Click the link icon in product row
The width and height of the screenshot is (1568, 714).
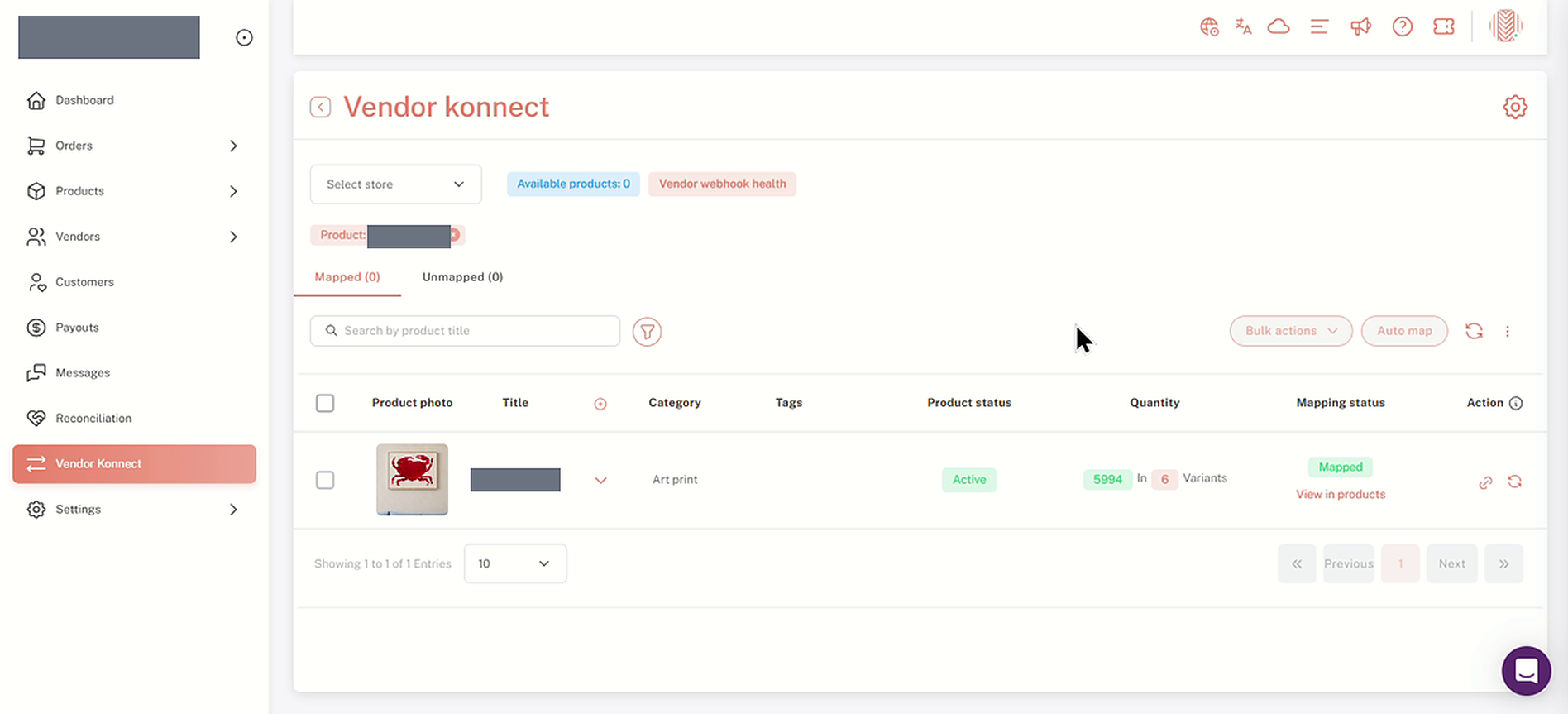[1485, 482]
